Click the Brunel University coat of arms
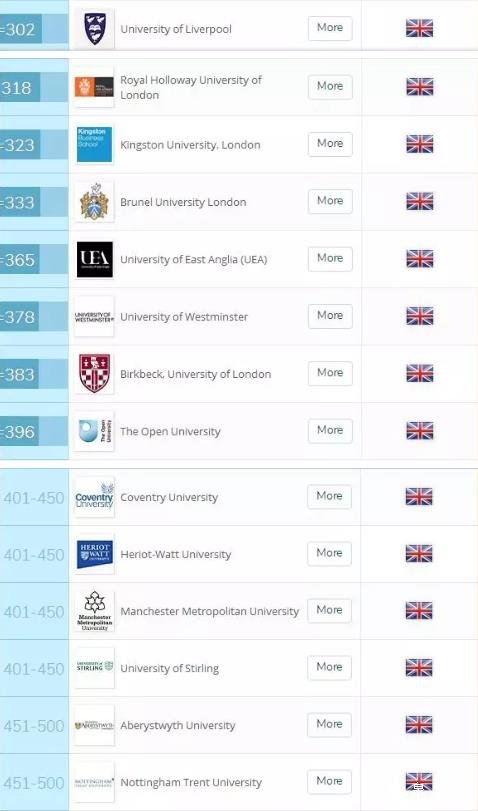This screenshot has width=478, height=811. pyautogui.click(x=94, y=202)
